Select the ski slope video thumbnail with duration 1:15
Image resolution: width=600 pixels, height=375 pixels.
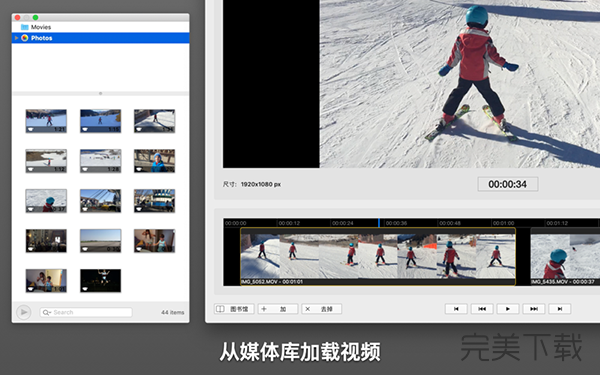pyautogui.click(x=100, y=121)
